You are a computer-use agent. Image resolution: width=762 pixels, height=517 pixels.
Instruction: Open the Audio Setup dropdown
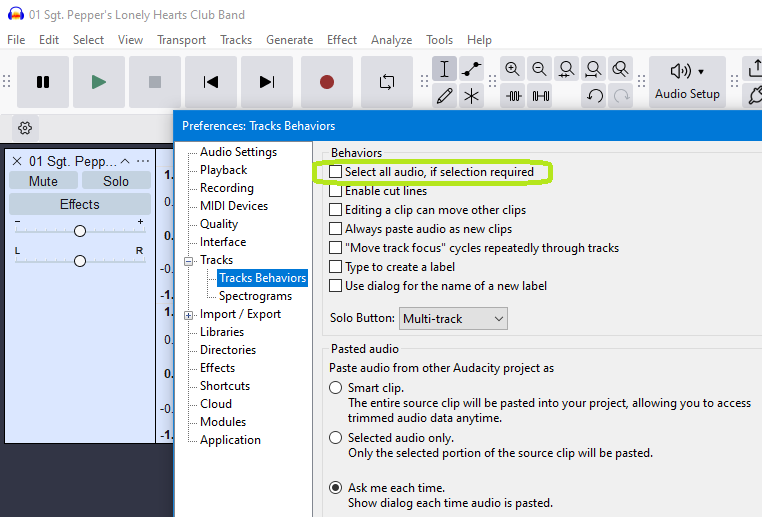tap(687, 82)
